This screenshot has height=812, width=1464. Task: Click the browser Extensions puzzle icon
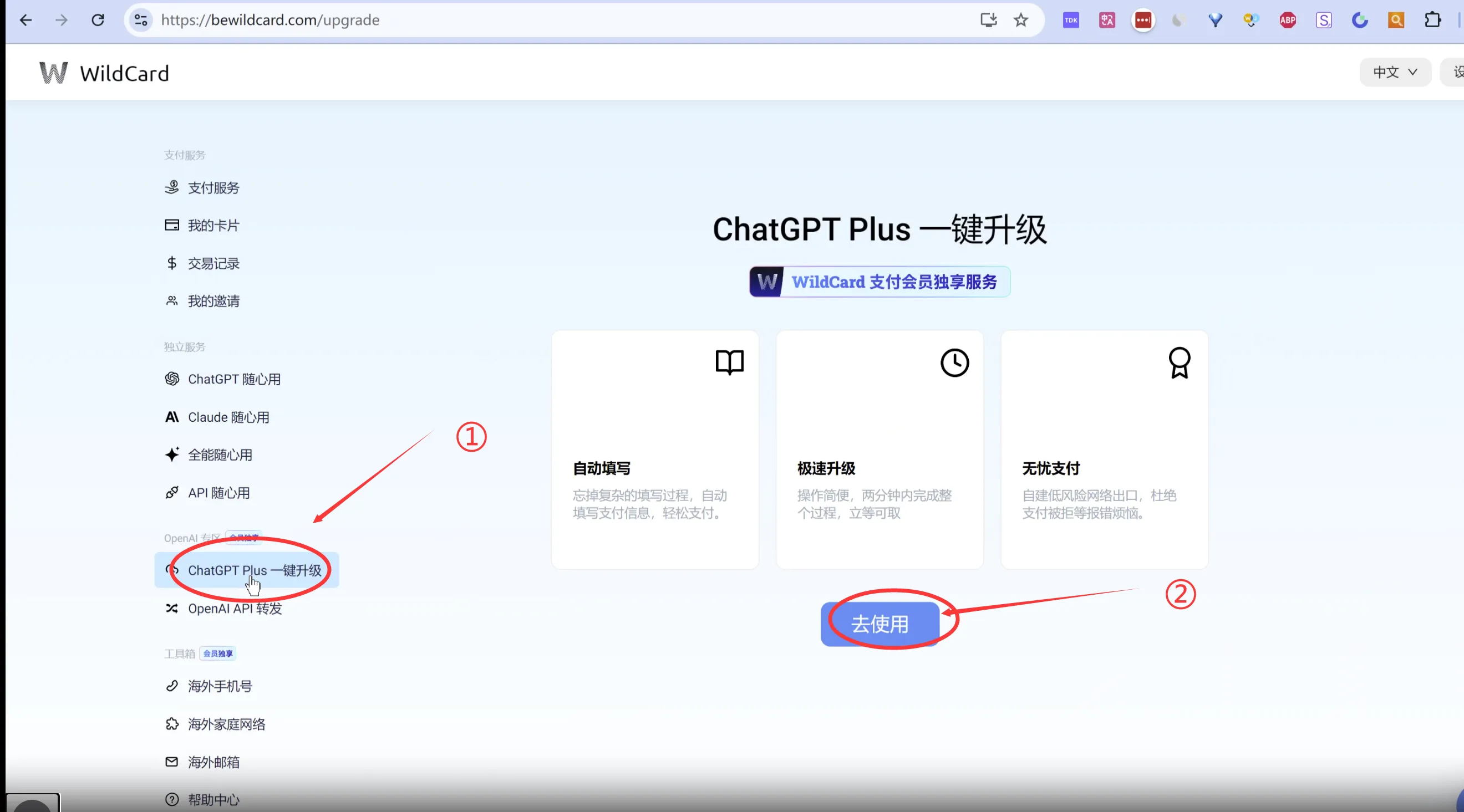coord(1432,21)
